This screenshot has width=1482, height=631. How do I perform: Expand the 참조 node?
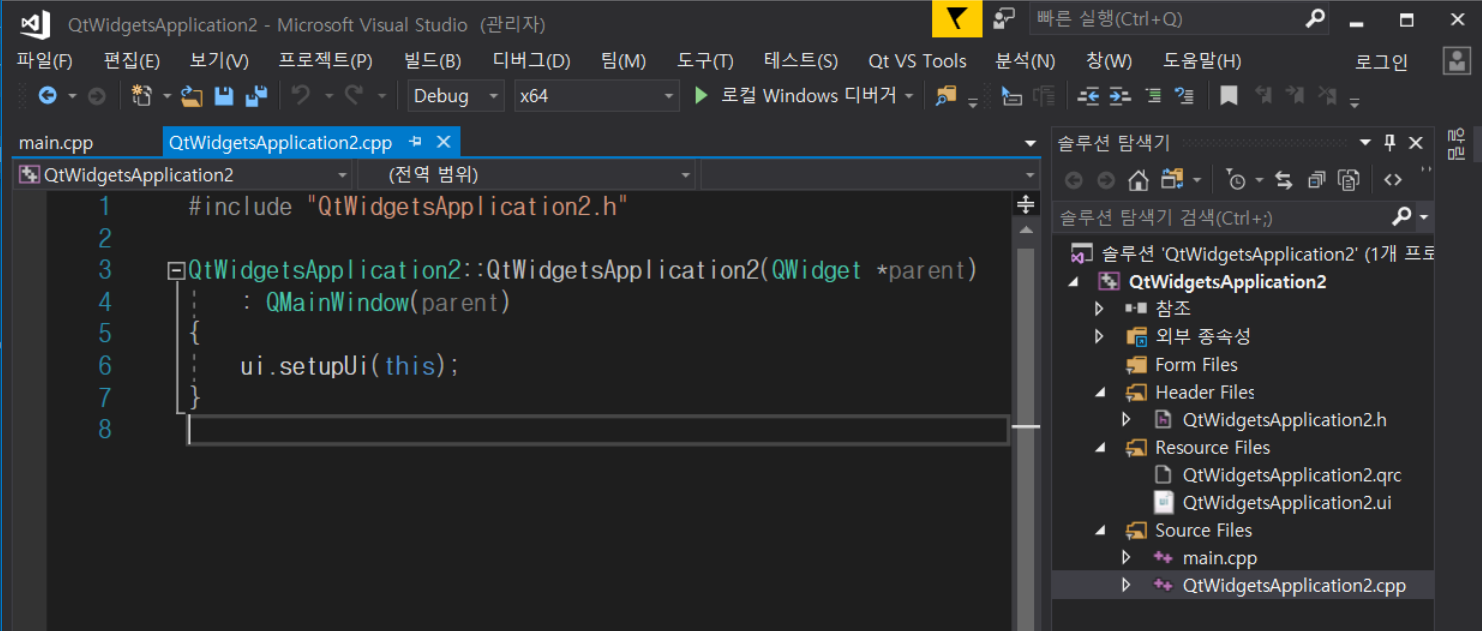[1100, 309]
